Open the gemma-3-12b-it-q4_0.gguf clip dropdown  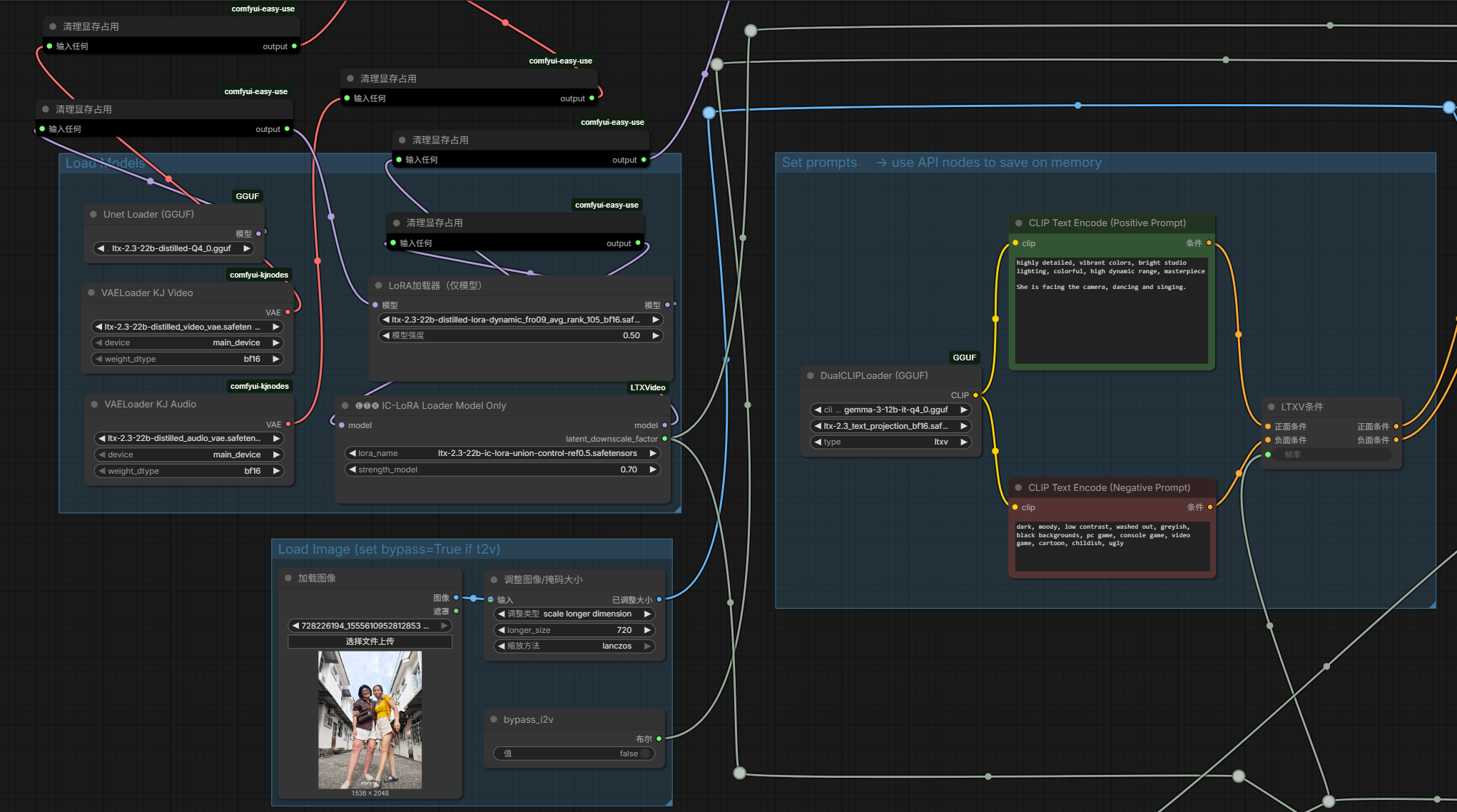[x=891, y=410]
